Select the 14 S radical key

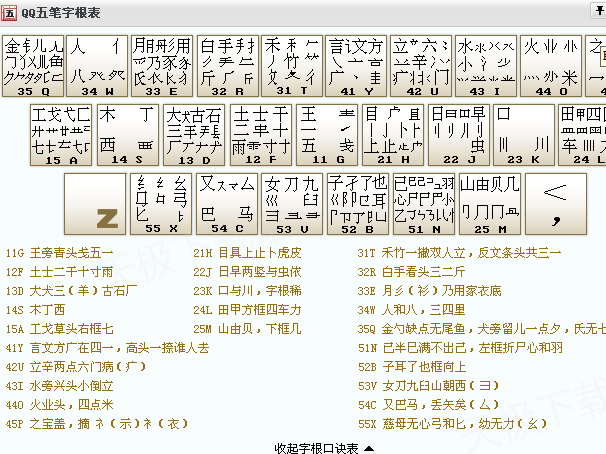click(x=128, y=135)
